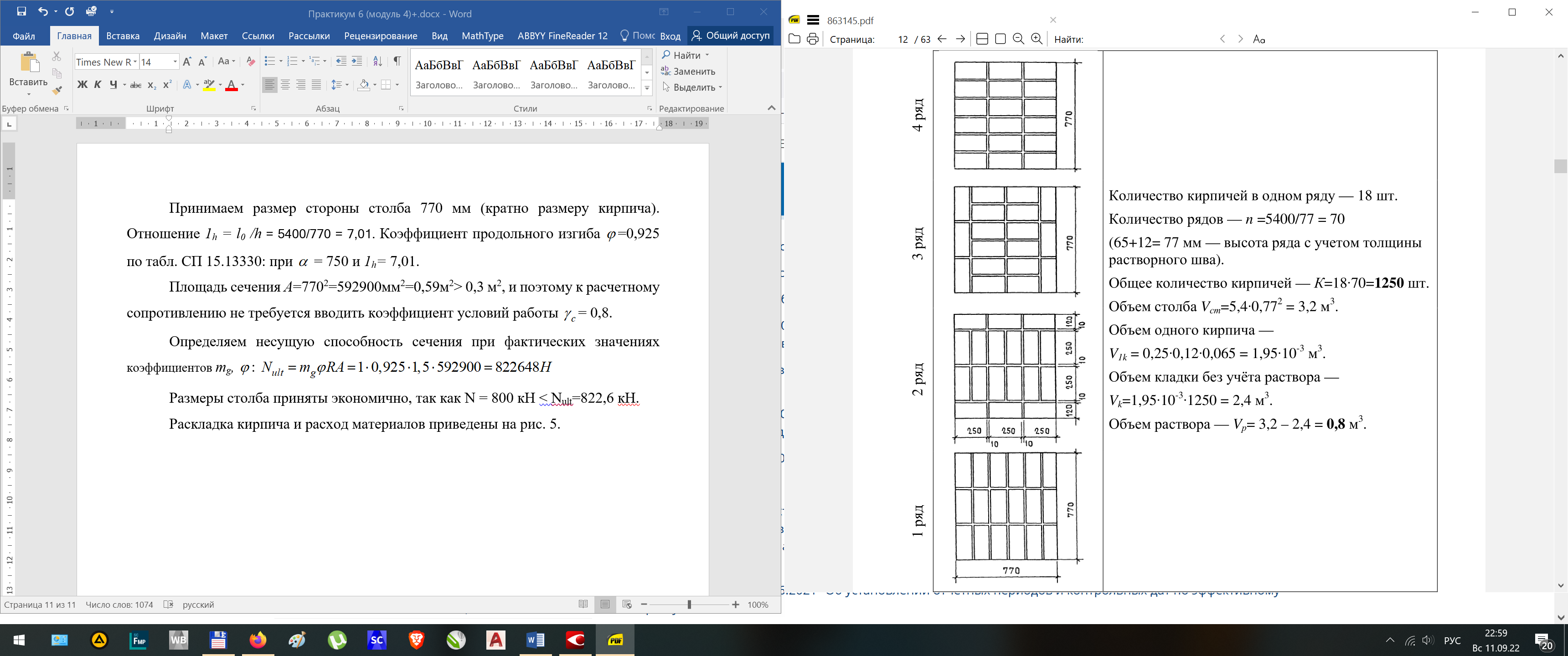This screenshot has height=656, width=1568.
Task: Switch to the Рецензирование tab
Action: point(381,36)
